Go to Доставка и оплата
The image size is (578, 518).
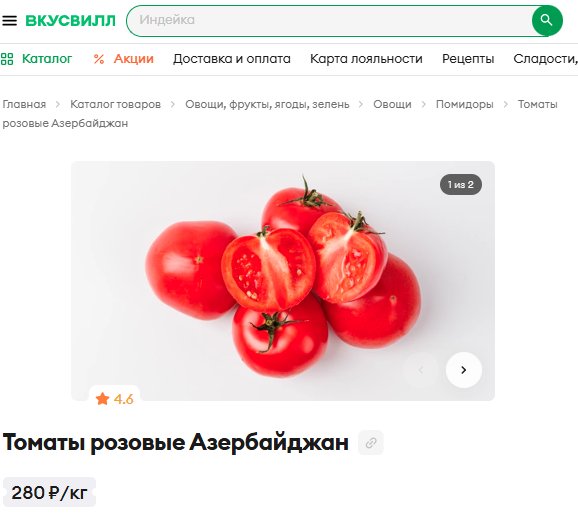point(232,59)
